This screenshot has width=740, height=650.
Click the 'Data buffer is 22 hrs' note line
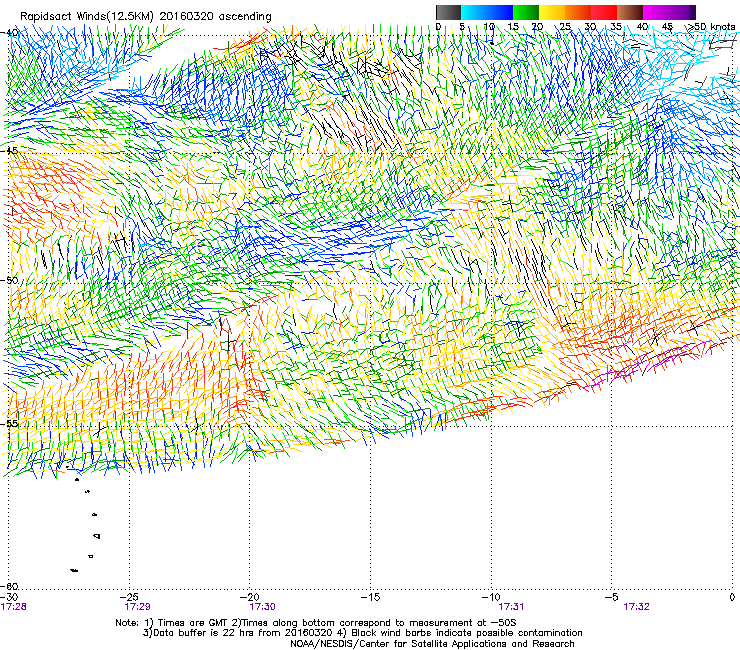[x=362, y=633]
